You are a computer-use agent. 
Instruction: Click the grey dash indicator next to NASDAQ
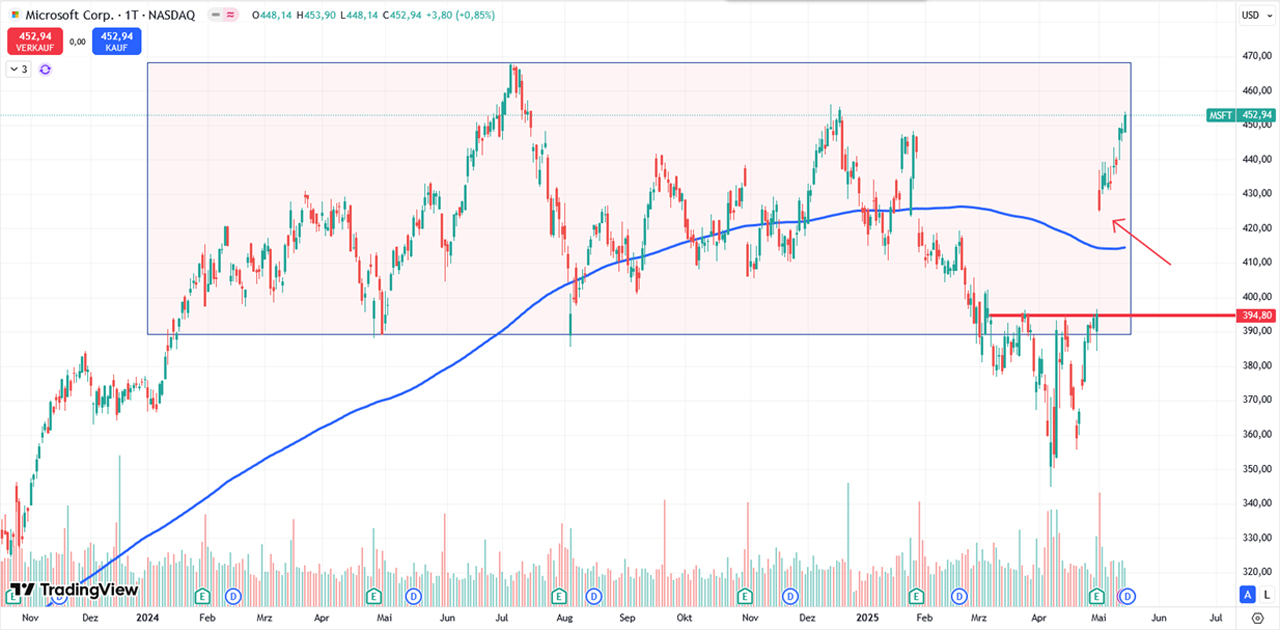(x=217, y=15)
